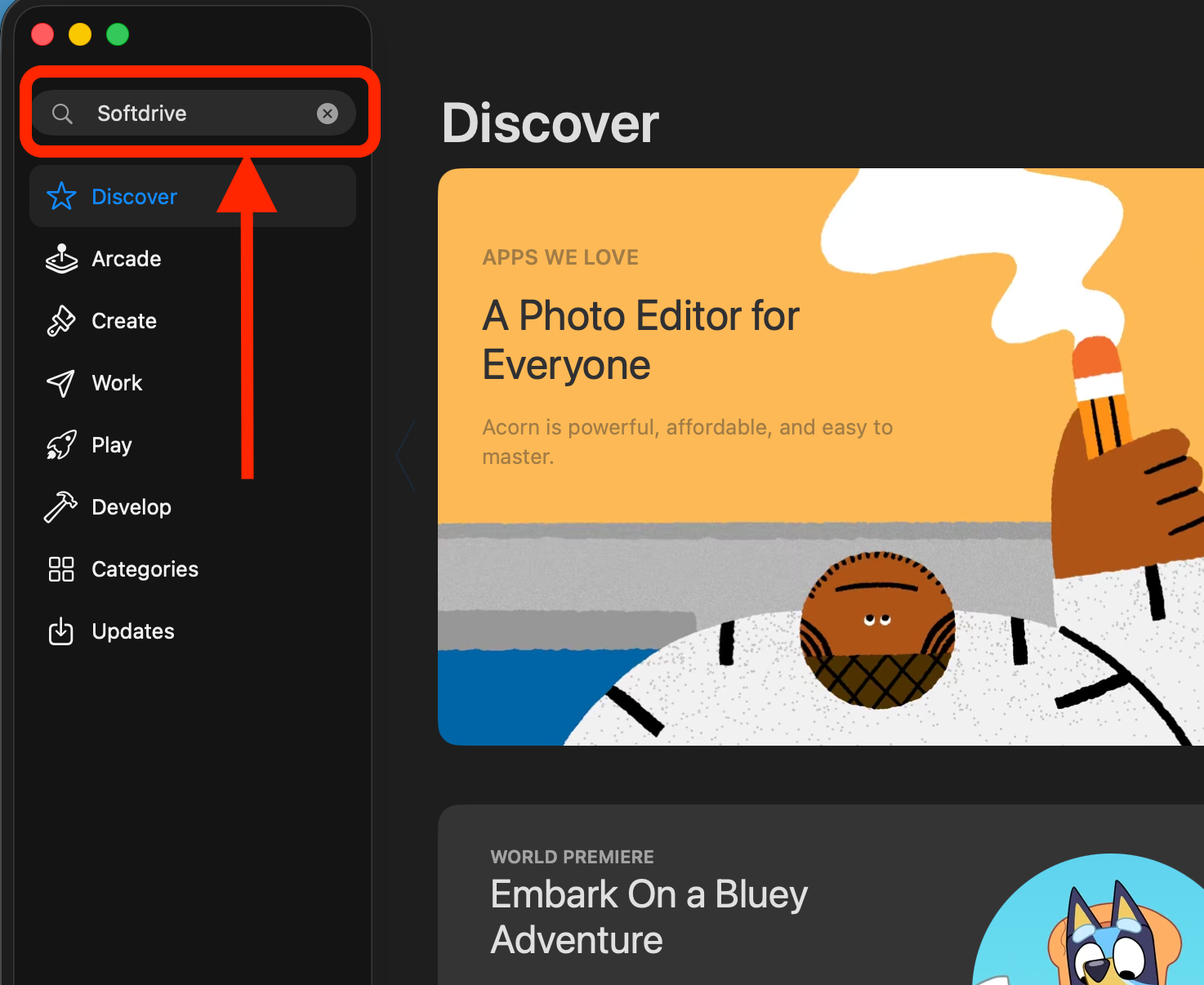Enter full screen with the green button
This screenshot has width=1204, height=985.
tap(118, 34)
